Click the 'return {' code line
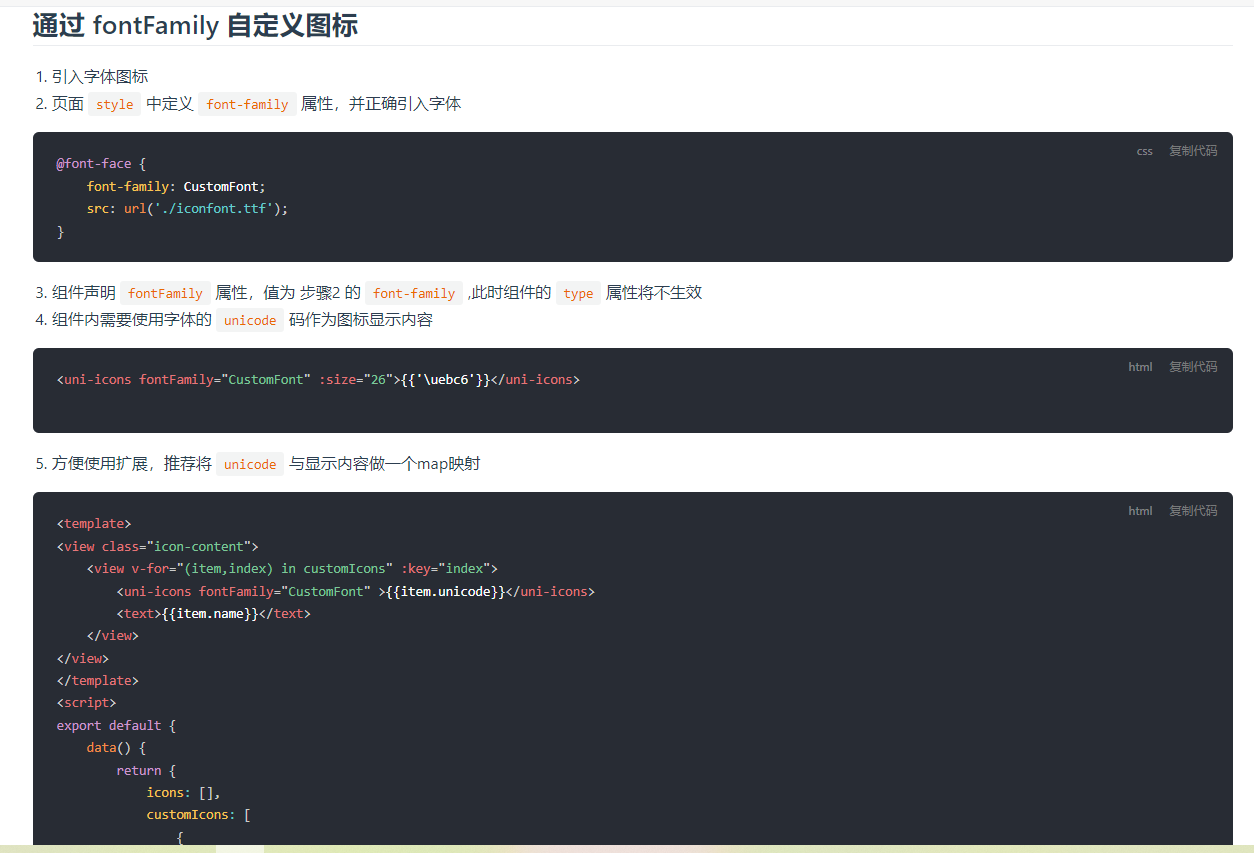 [146, 771]
